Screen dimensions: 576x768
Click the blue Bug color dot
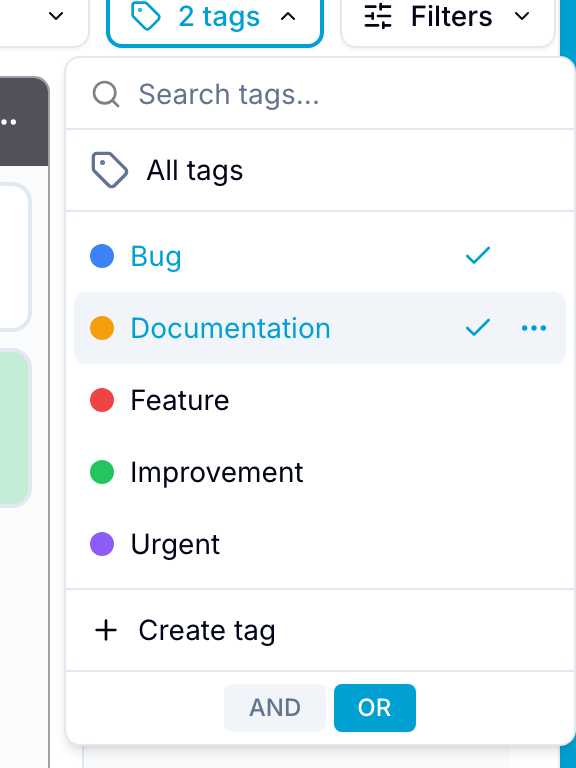pyautogui.click(x=102, y=256)
